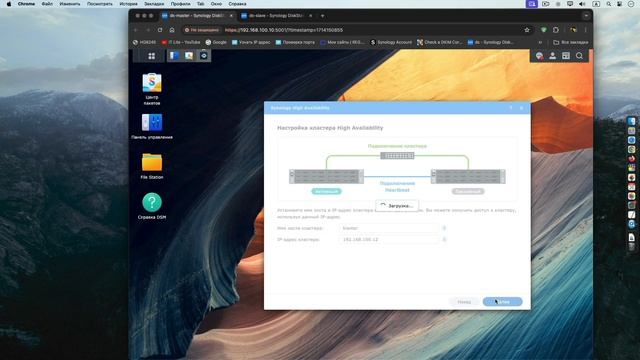Switch to the second DSM taskbar app icon
The image size is (640, 360).
click(189, 56)
